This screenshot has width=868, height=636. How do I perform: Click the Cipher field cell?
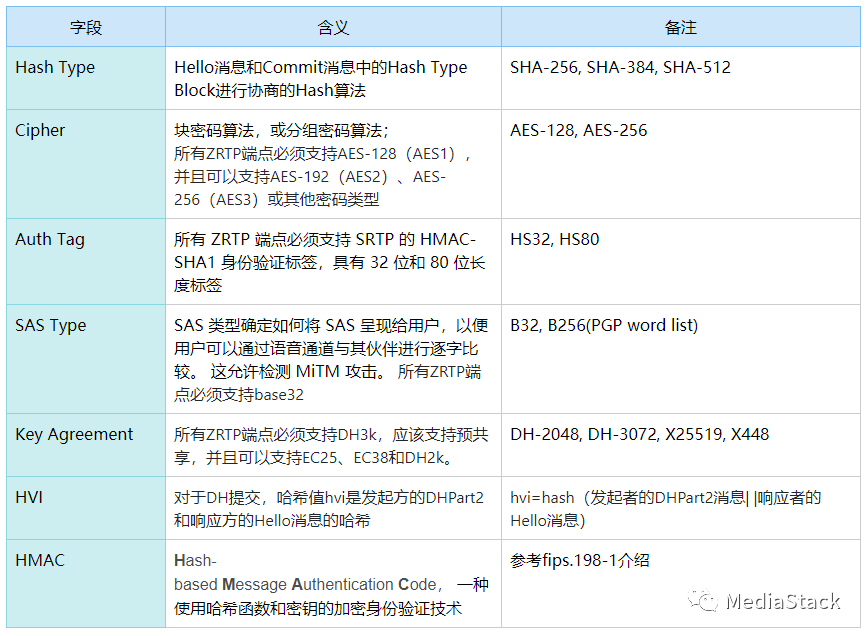40,131
